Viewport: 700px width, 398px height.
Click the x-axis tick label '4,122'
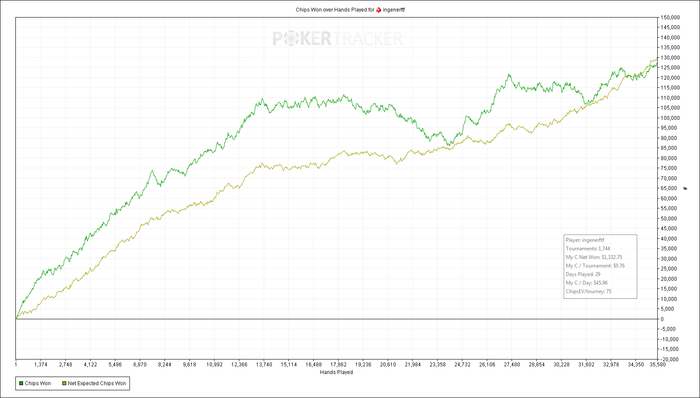(x=90, y=365)
